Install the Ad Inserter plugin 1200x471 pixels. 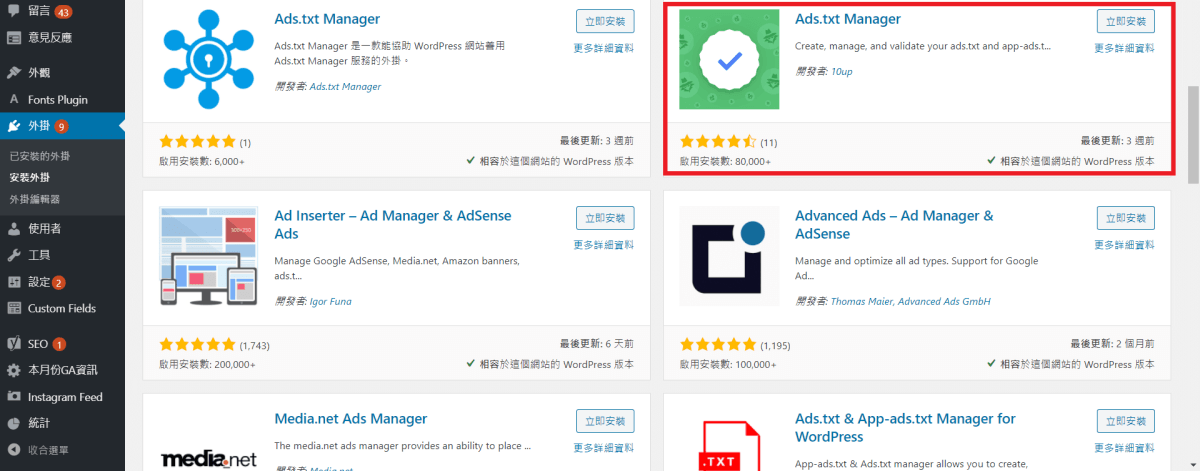pos(605,218)
